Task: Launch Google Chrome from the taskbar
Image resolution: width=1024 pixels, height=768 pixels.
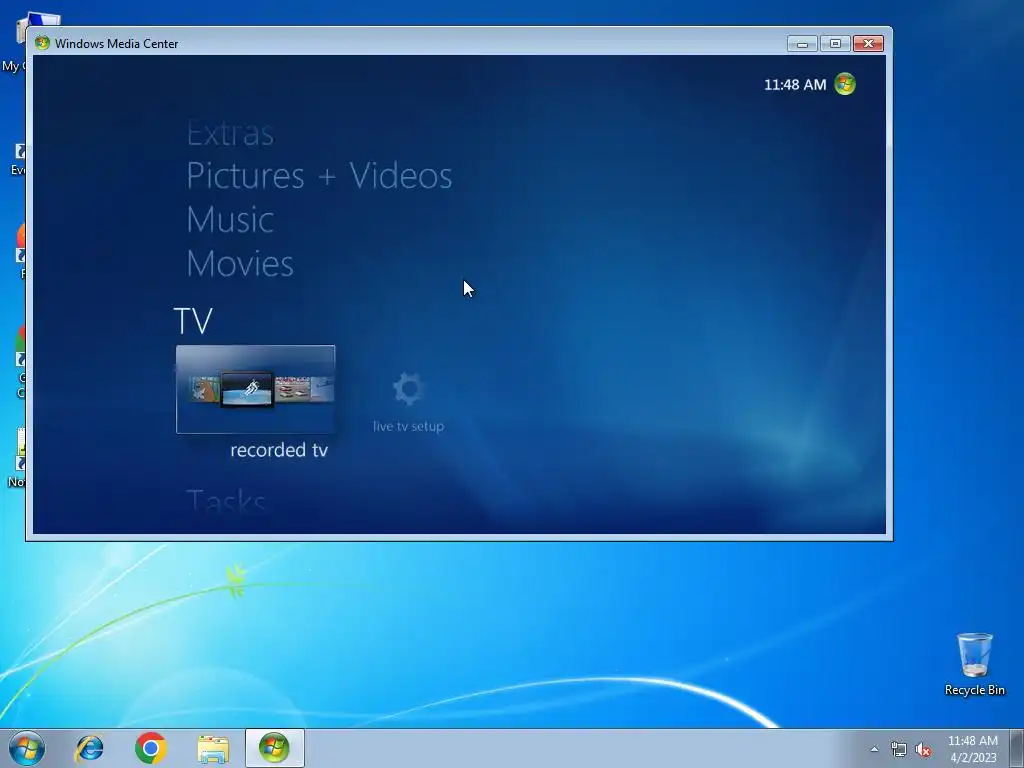Action: click(x=151, y=748)
